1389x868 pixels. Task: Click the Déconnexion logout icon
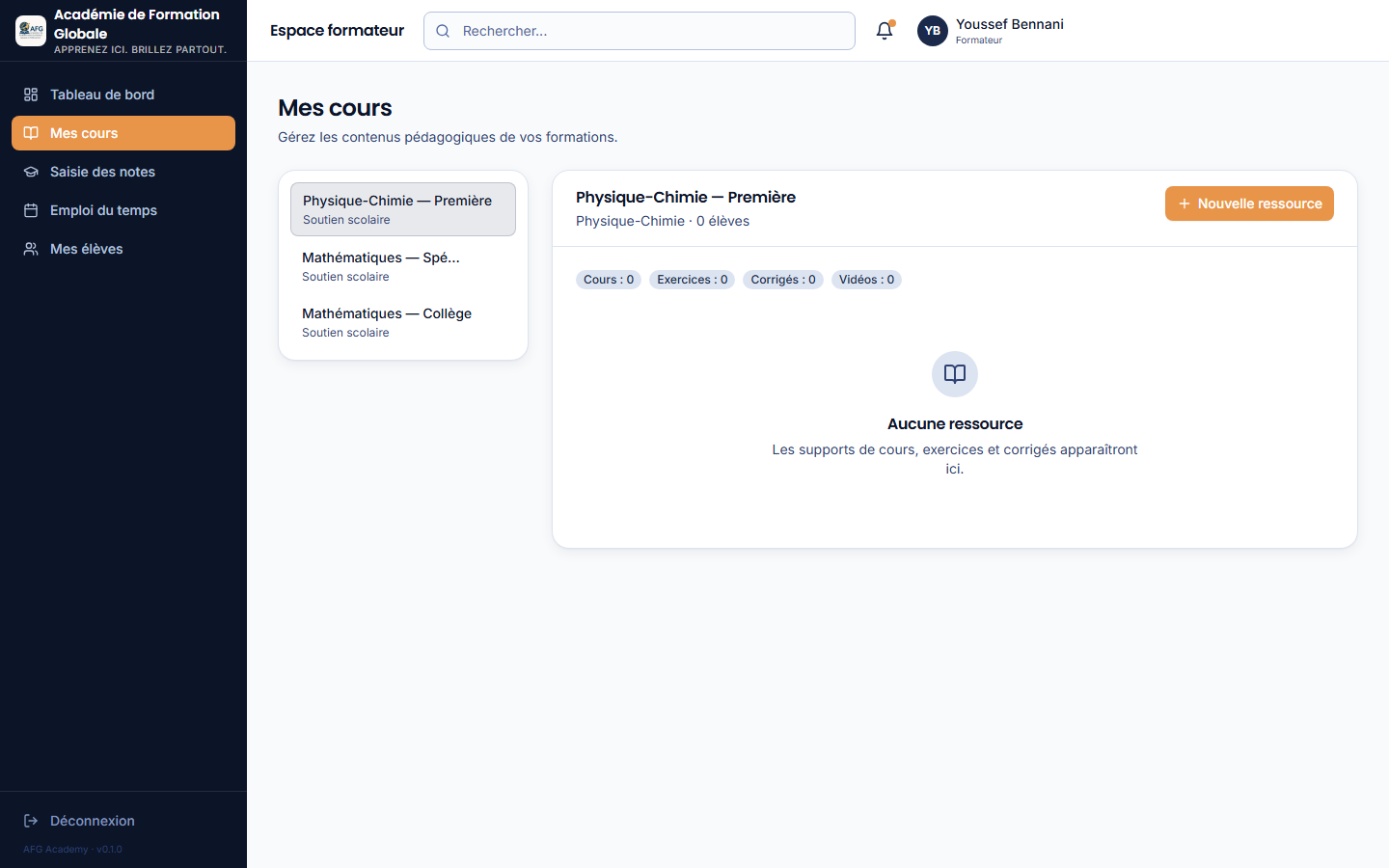click(x=31, y=821)
